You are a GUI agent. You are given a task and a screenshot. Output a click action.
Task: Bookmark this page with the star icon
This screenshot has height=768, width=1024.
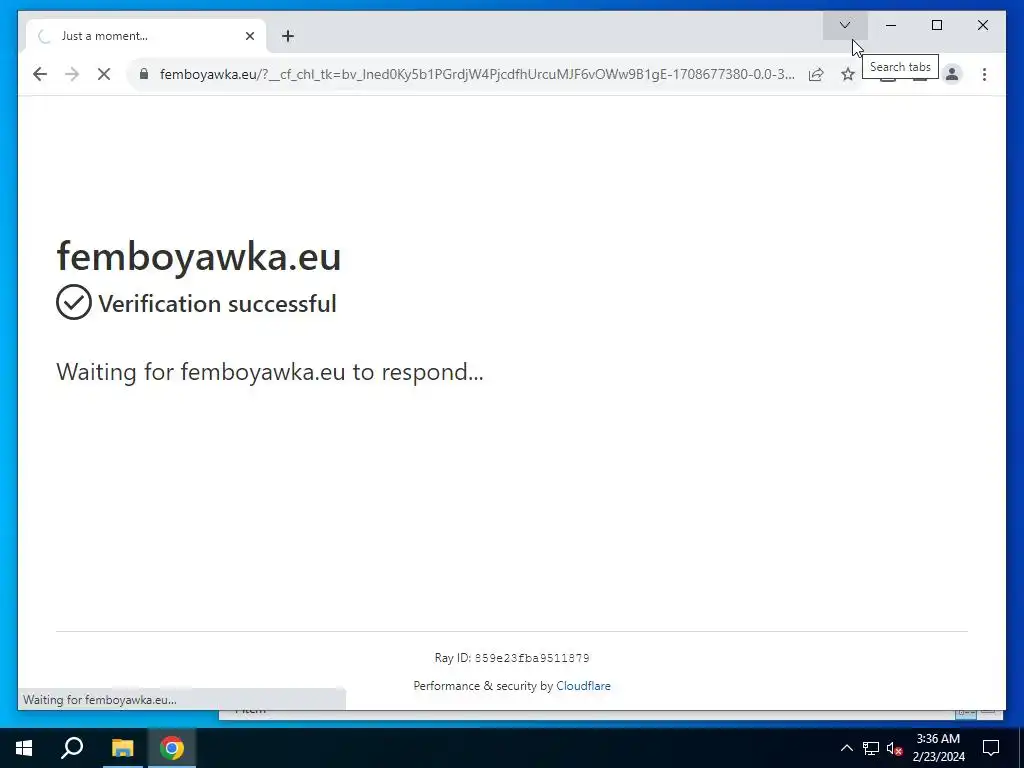tap(848, 74)
